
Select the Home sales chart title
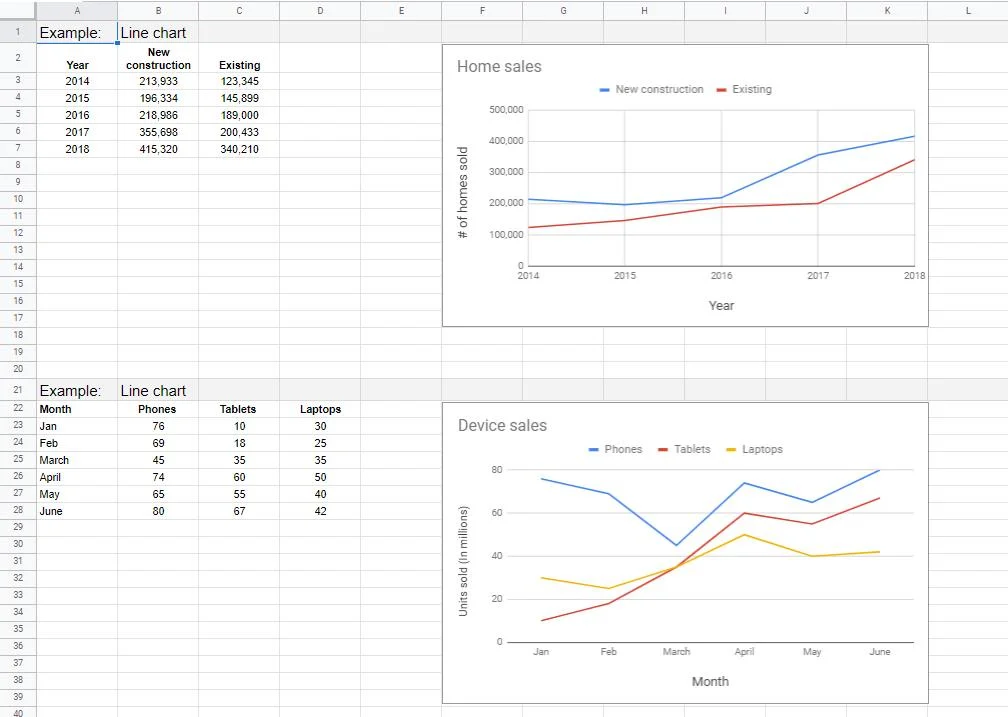tap(498, 67)
